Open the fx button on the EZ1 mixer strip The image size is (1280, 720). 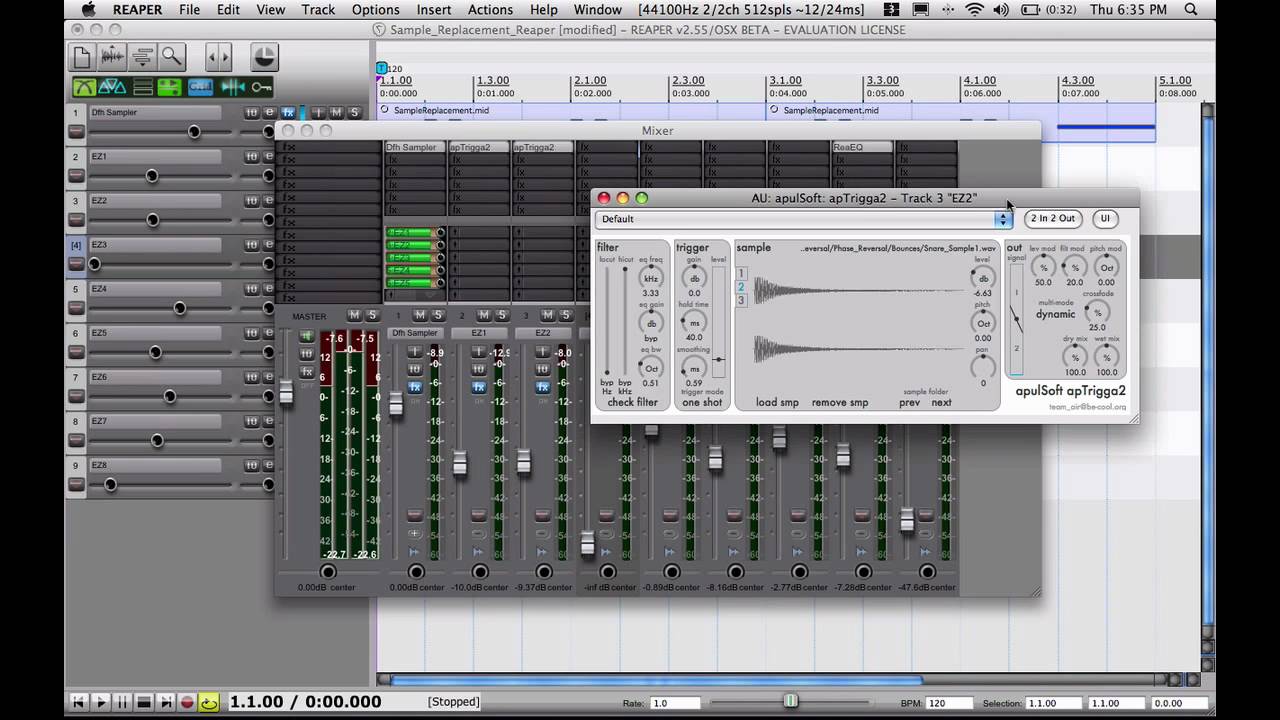(479, 387)
